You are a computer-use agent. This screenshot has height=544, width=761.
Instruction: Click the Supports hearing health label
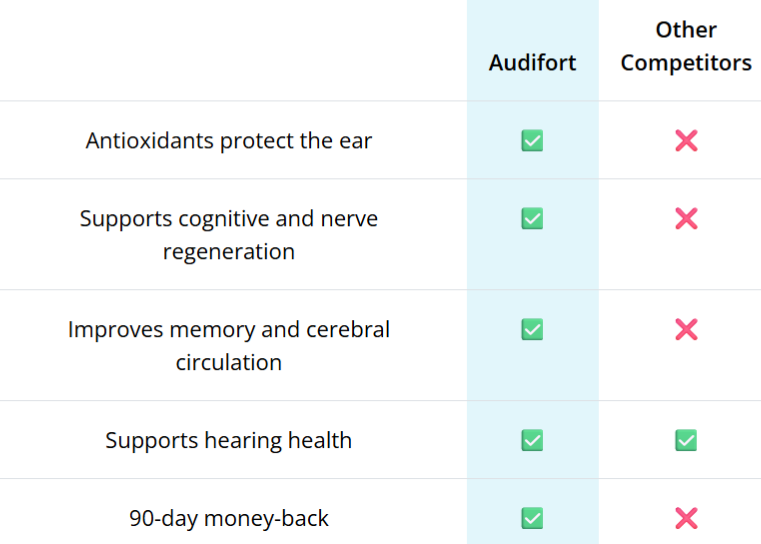click(x=229, y=440)
